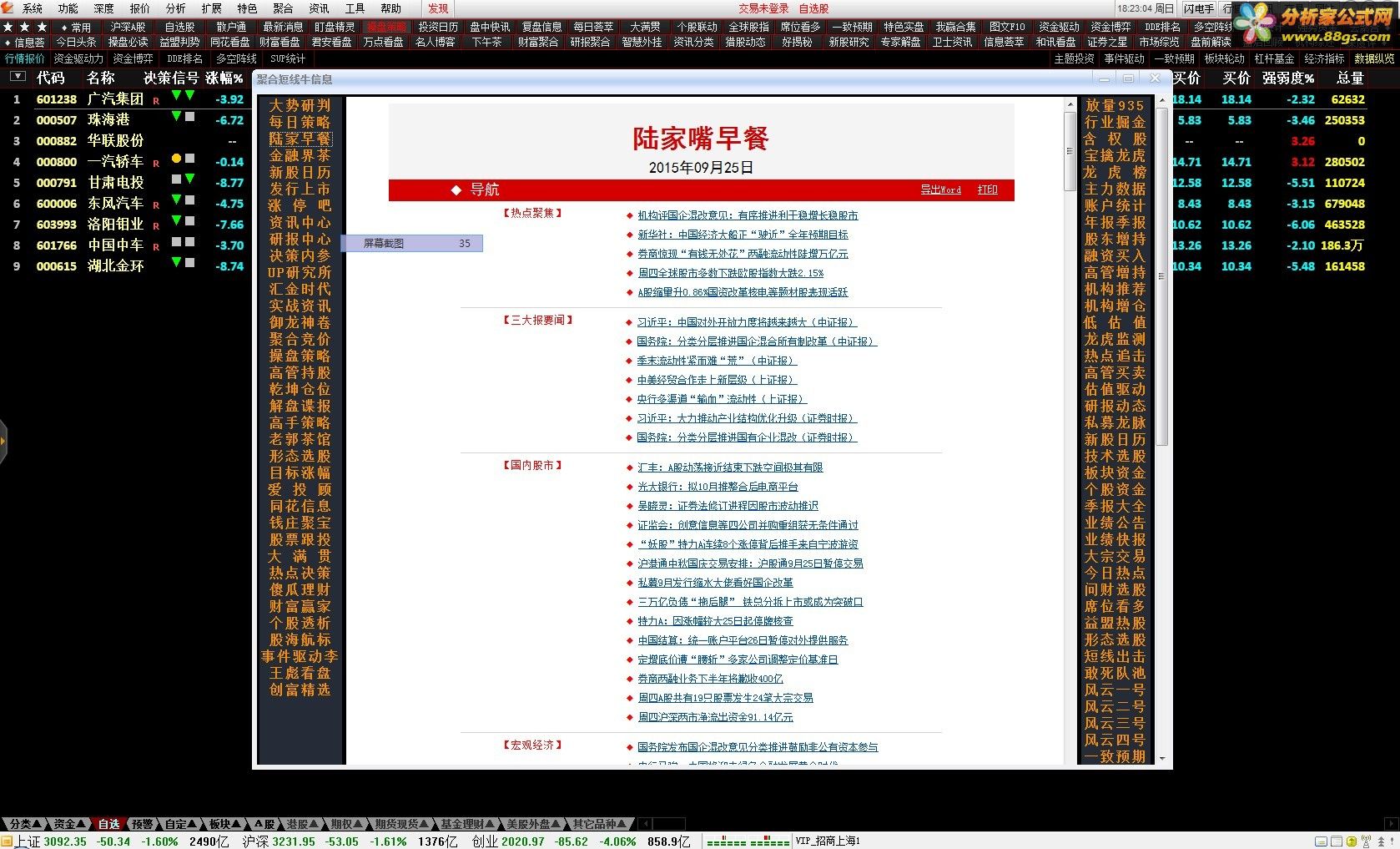Click the first star icon in toolbar
Viewport: 1400px width, 849px height.
tap(8, 27)
